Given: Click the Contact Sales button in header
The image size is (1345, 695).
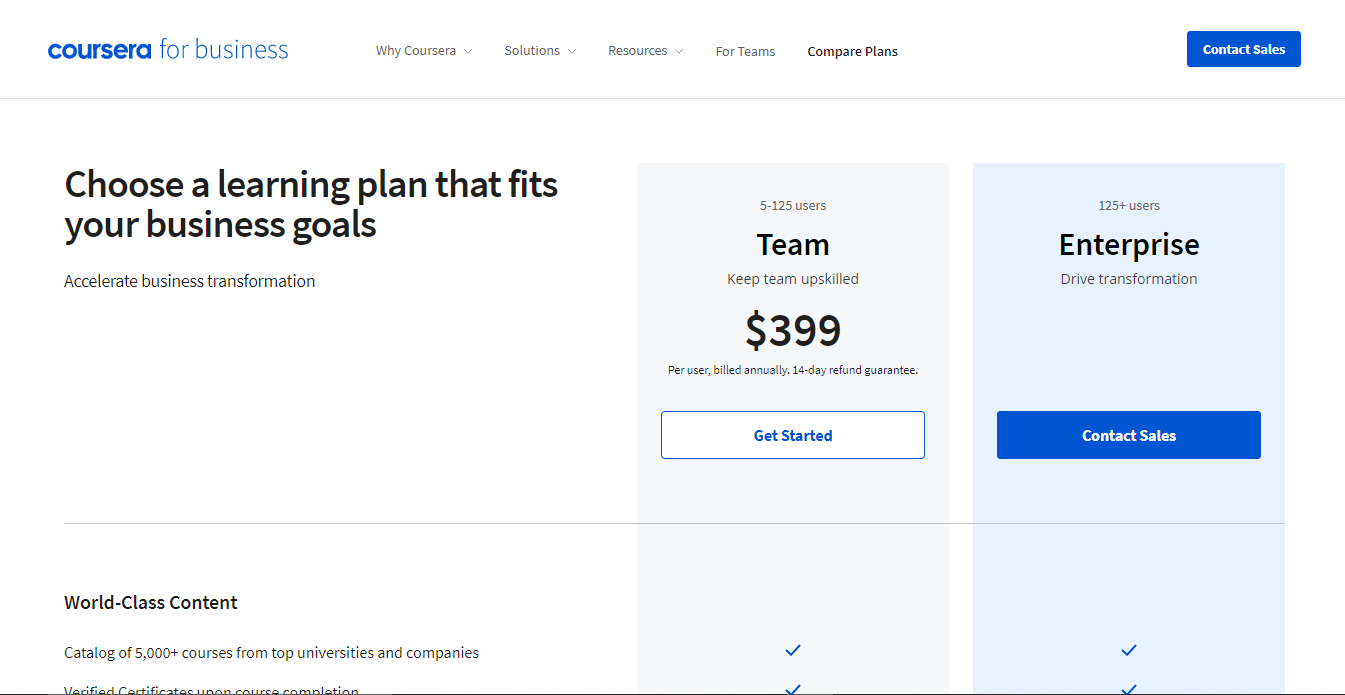Looking at the screenshot, I should tap(1243, 49).
